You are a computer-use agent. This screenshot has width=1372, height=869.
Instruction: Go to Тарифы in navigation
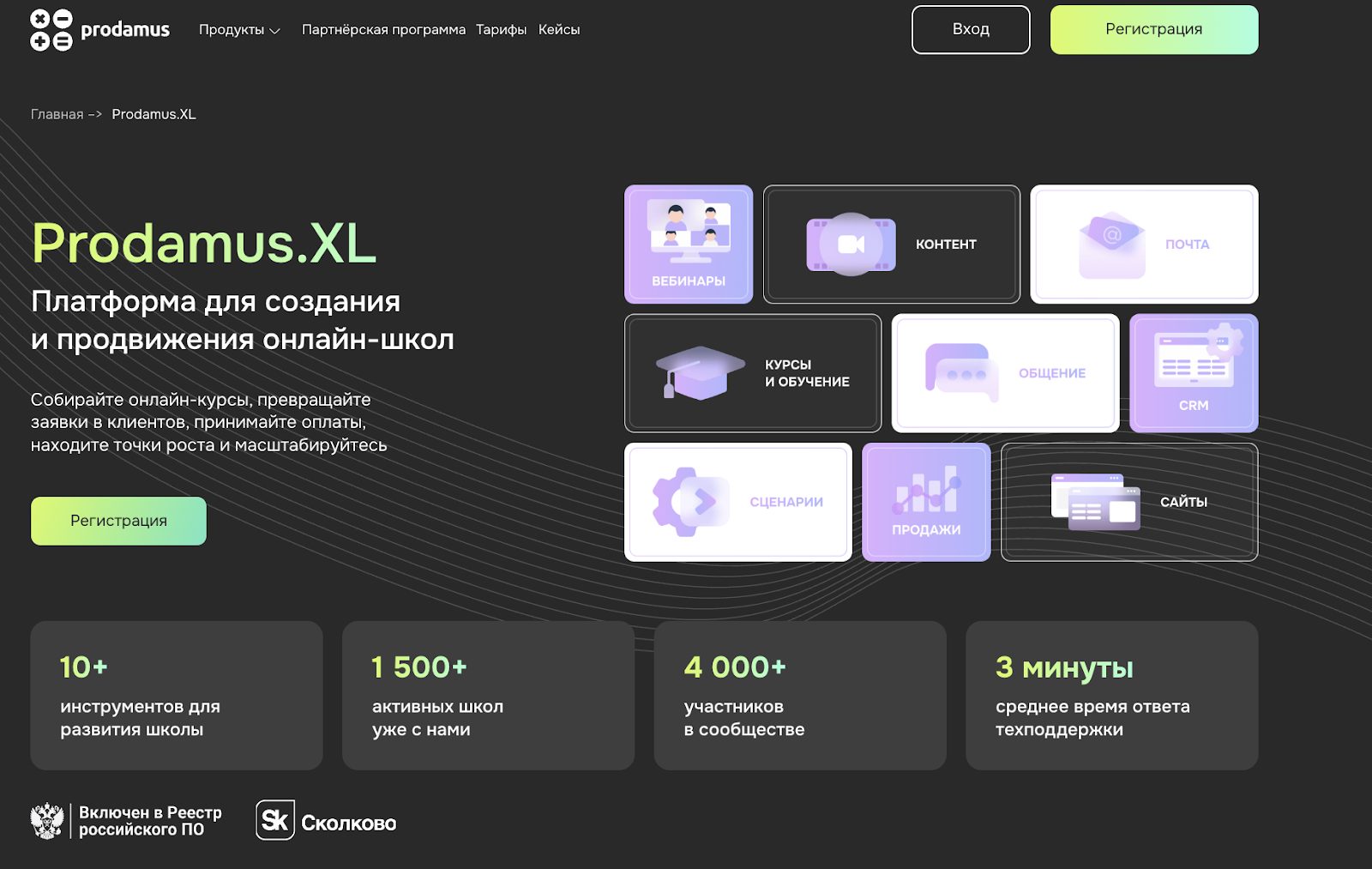point(502,30)
